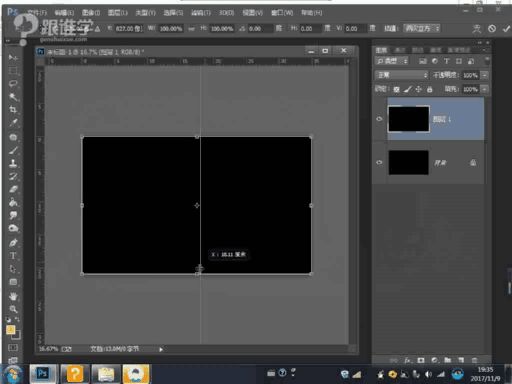
Task: Select the Move tool
Action: [x=13, y=57]
